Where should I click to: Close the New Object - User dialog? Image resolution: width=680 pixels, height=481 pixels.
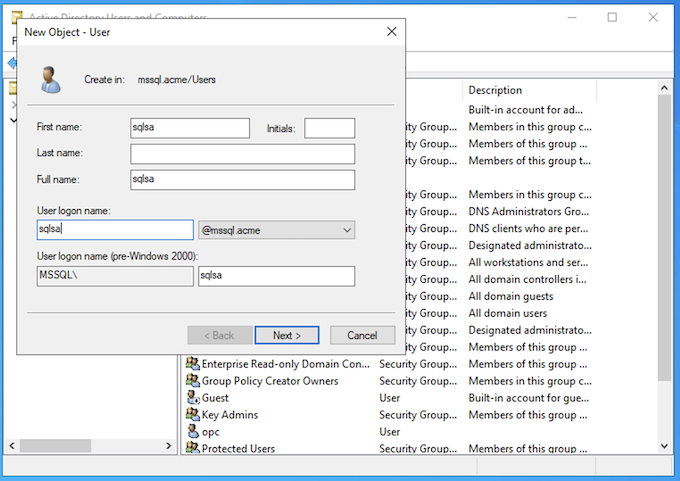pyautogui.click(x=392, y=32)
